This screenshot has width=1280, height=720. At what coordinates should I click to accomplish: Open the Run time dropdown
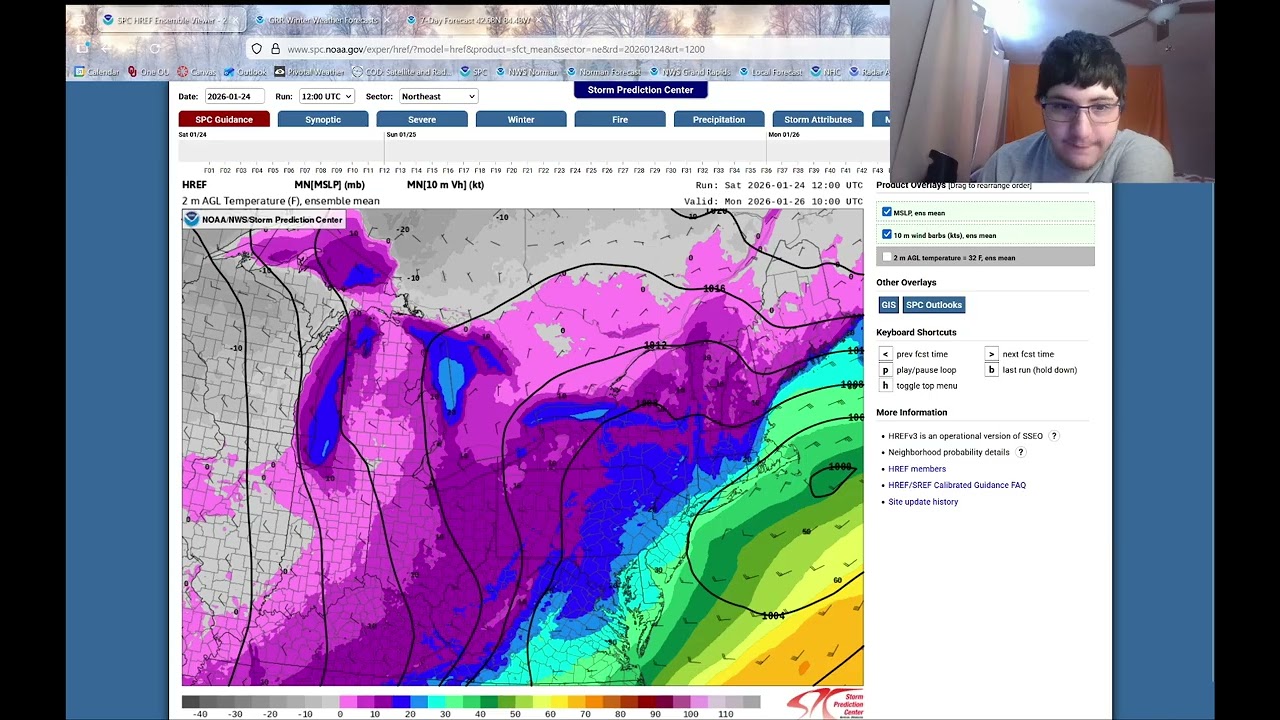click(327, 96)
